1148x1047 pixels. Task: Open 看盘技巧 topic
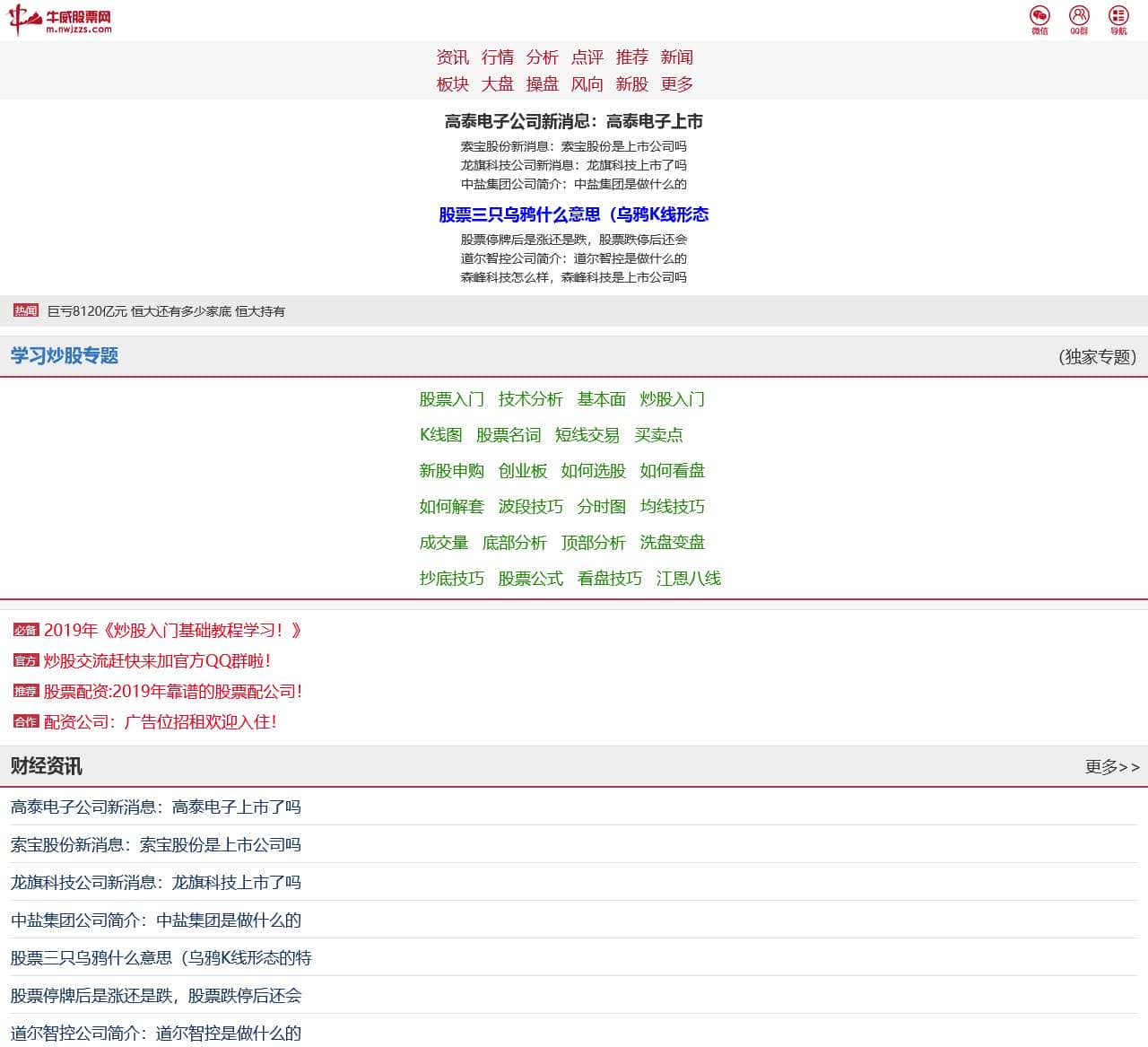pyautogui.click(x=610, y=579)
